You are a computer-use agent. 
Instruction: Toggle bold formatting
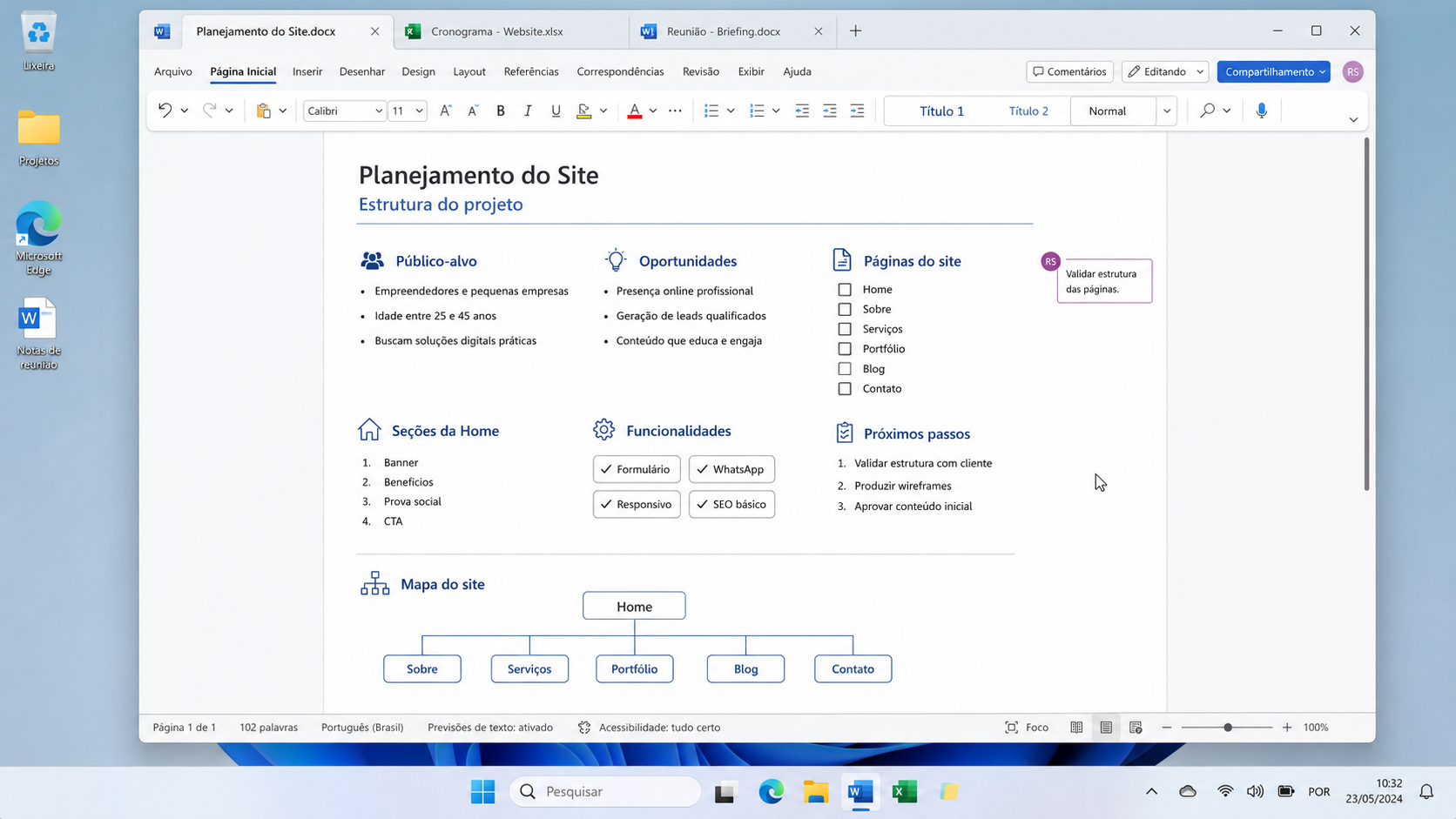[x=501, y=111]
